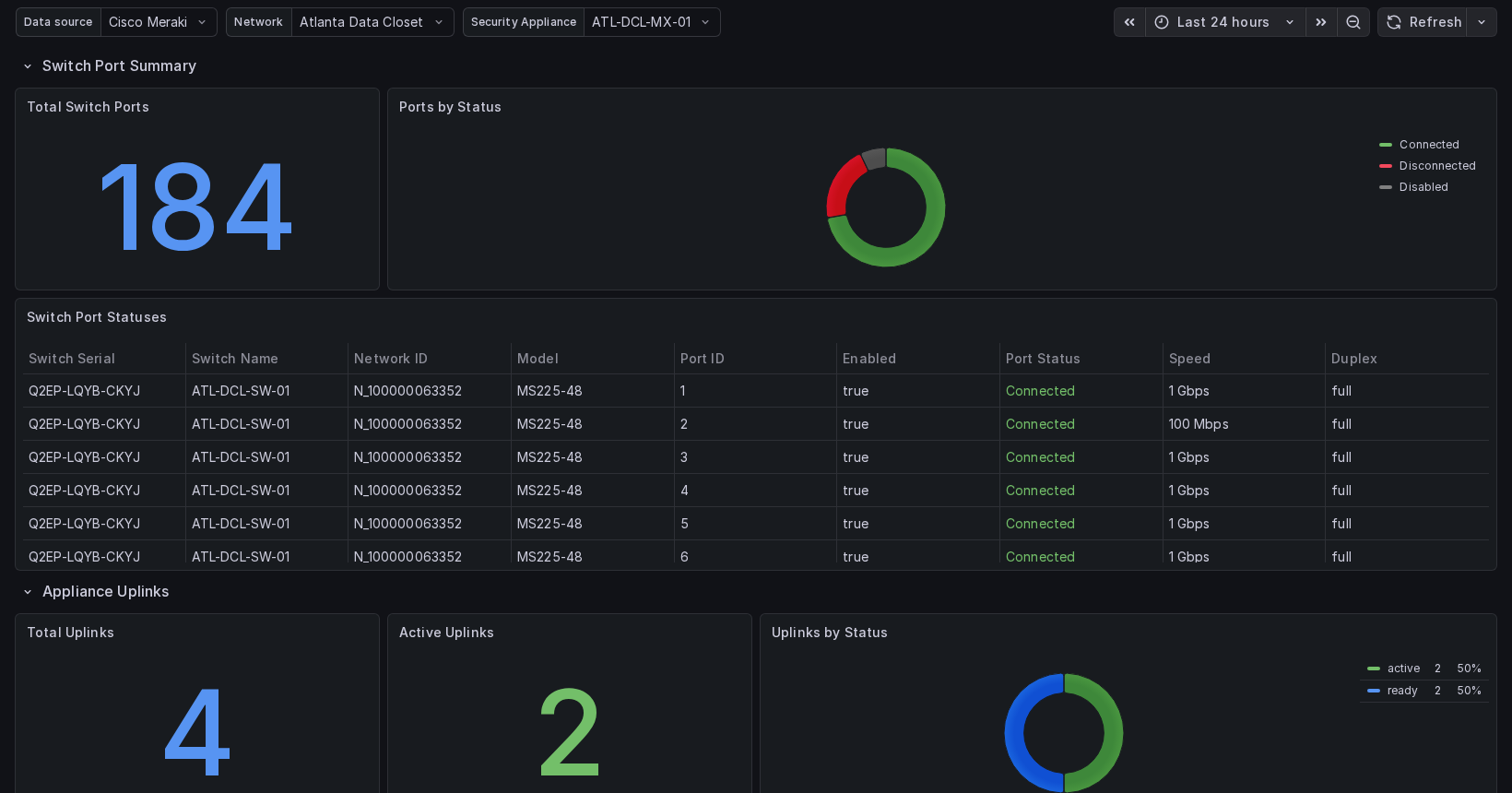Click the Total Switch Ports panel title
This screenshot has height=793, width=1512.
[88, 107]
